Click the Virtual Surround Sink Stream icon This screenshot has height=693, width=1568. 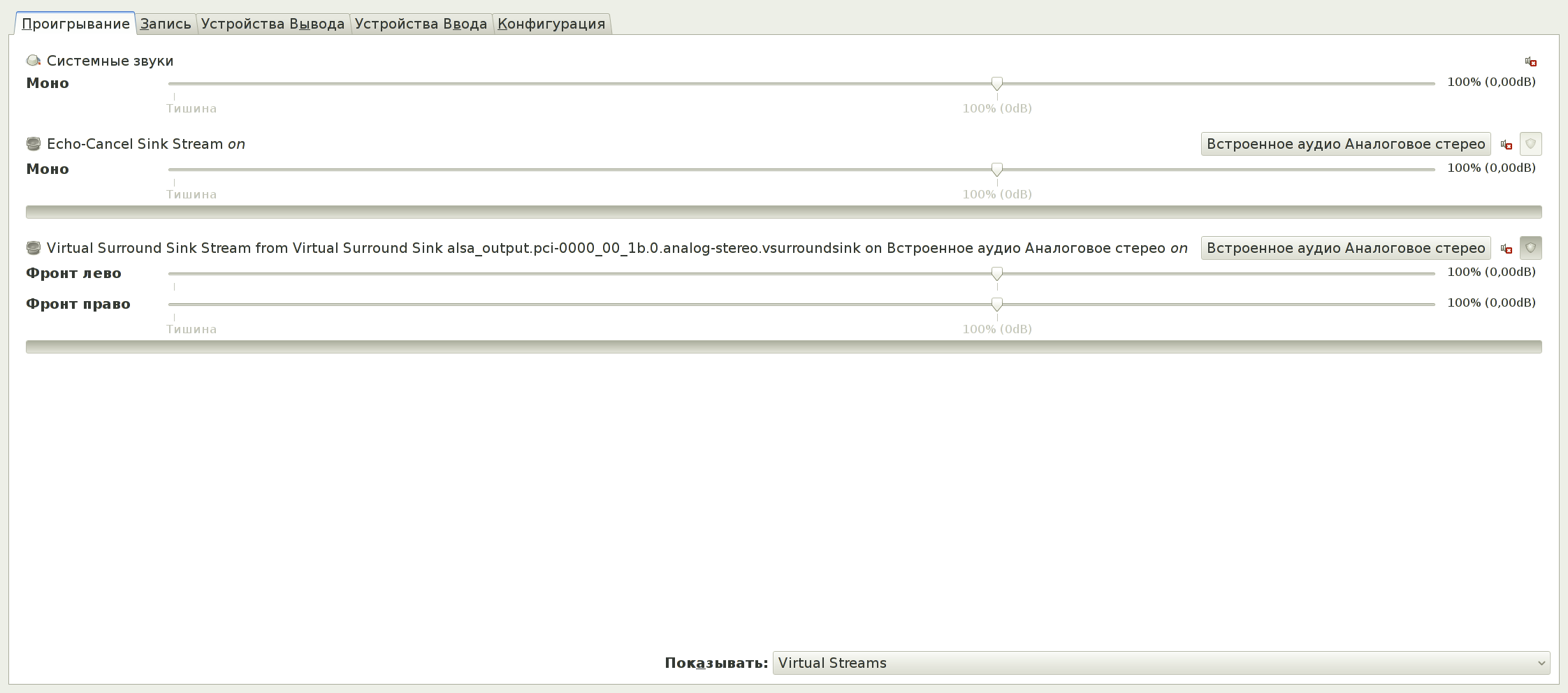click(34, 248)
